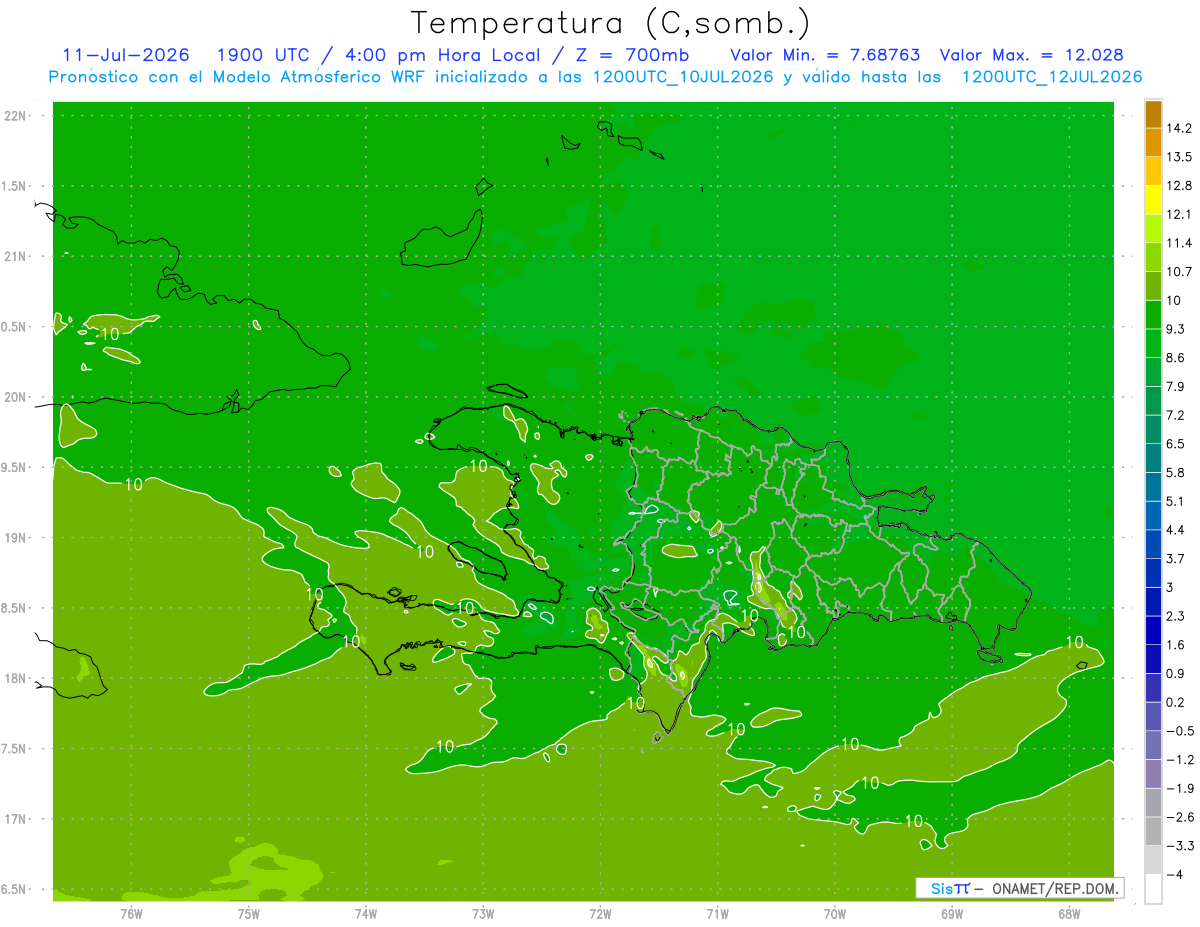Select gray legend swatch between -3.3 and -2.6
The height and width of the screenshot is (927, 1200).
(1153, 831)
